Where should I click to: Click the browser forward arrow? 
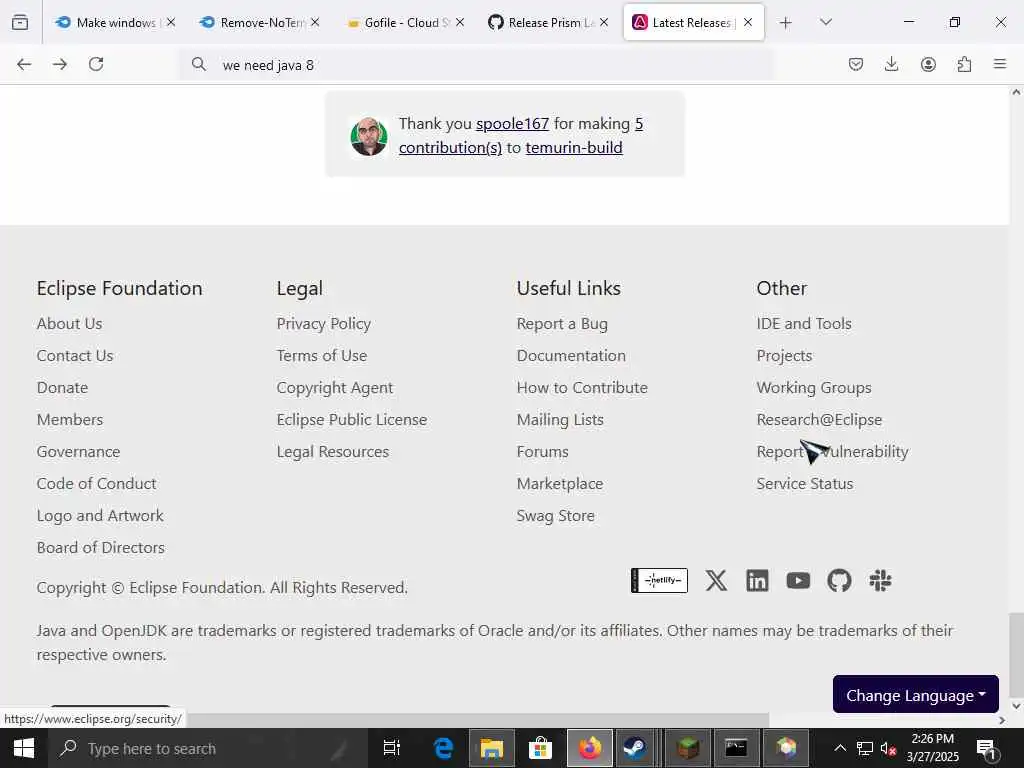(60, 64)
